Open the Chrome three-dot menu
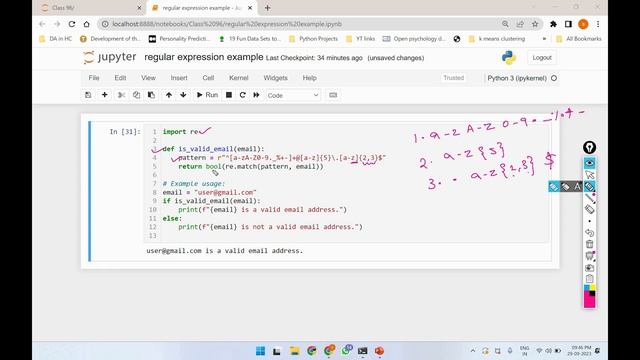 [598, 24]
